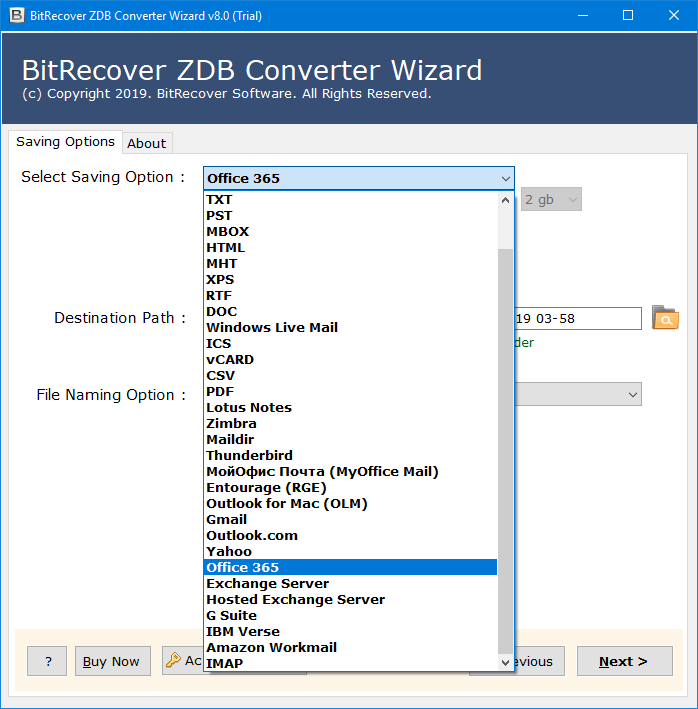Screen dimensions: 698x709
Task: Open help with the ? button
Action: (47, 661)
